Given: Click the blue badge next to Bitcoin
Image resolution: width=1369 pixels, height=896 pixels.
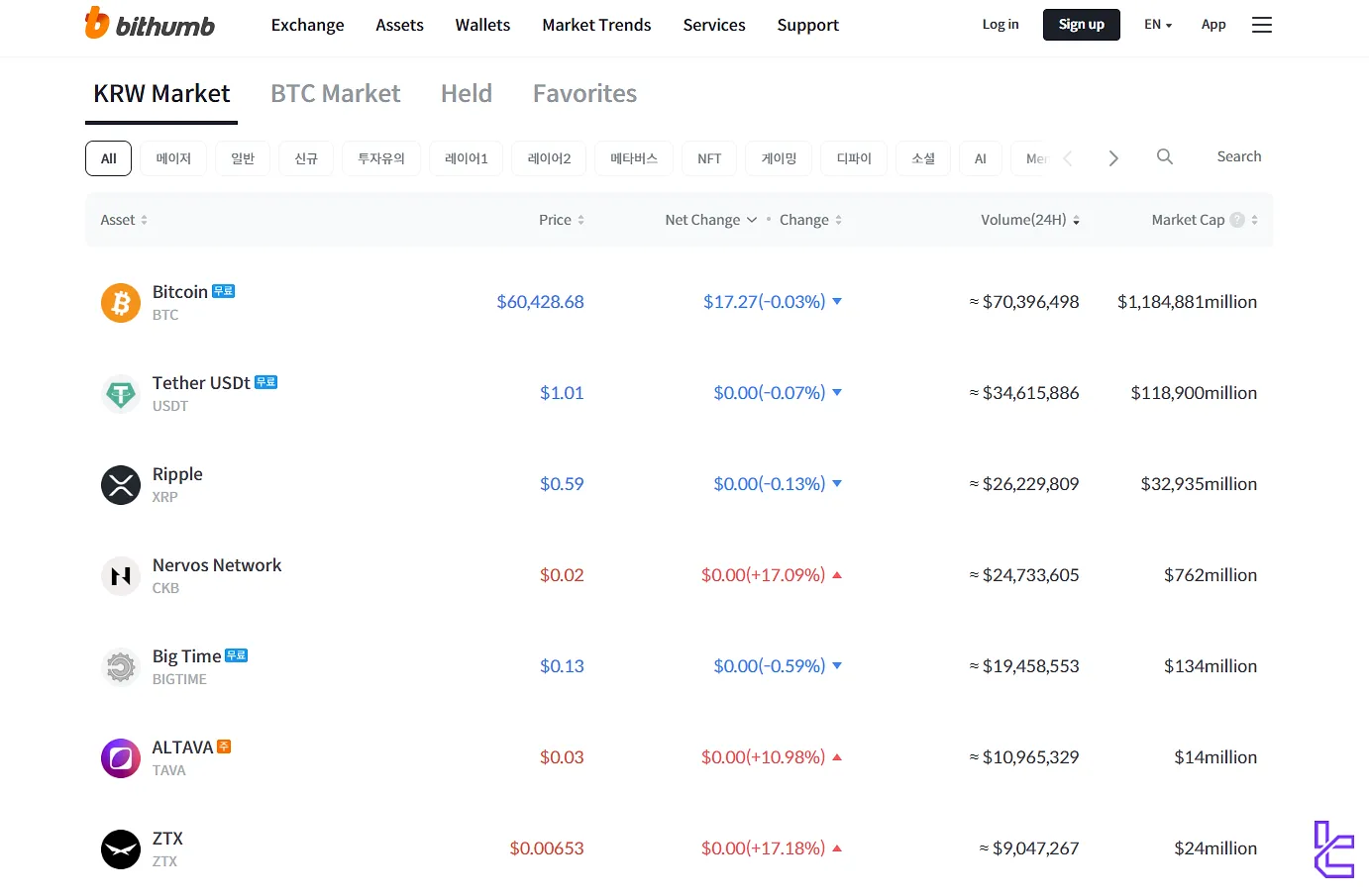Looking at the screenshot, I should [x=224, y=291].
